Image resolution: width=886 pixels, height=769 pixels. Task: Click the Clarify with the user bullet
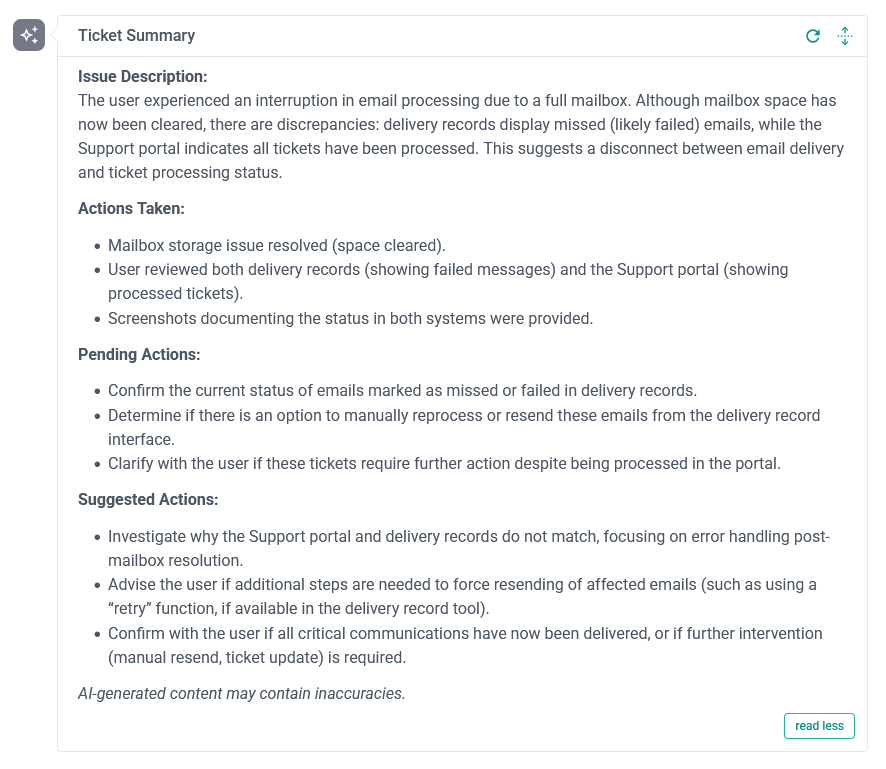tap(444, 463)
